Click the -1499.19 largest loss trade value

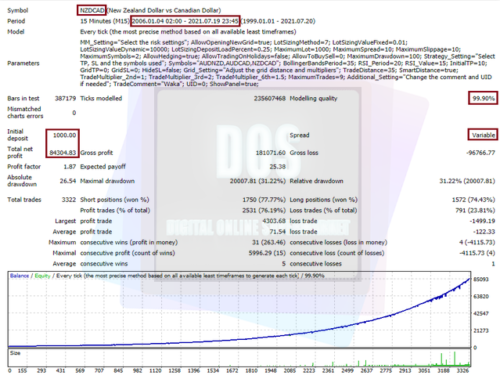(x=482, y=221)
